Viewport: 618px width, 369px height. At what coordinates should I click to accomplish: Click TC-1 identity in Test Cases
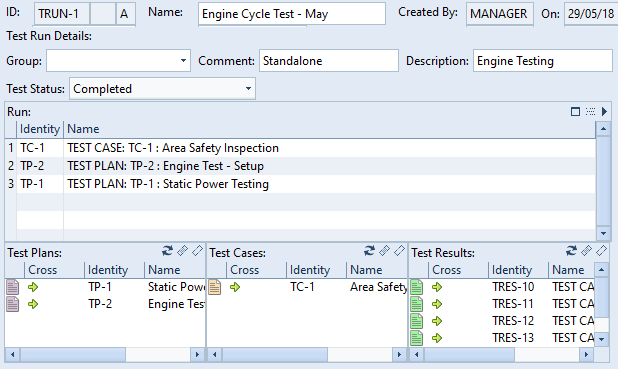[x=302, y=287]
